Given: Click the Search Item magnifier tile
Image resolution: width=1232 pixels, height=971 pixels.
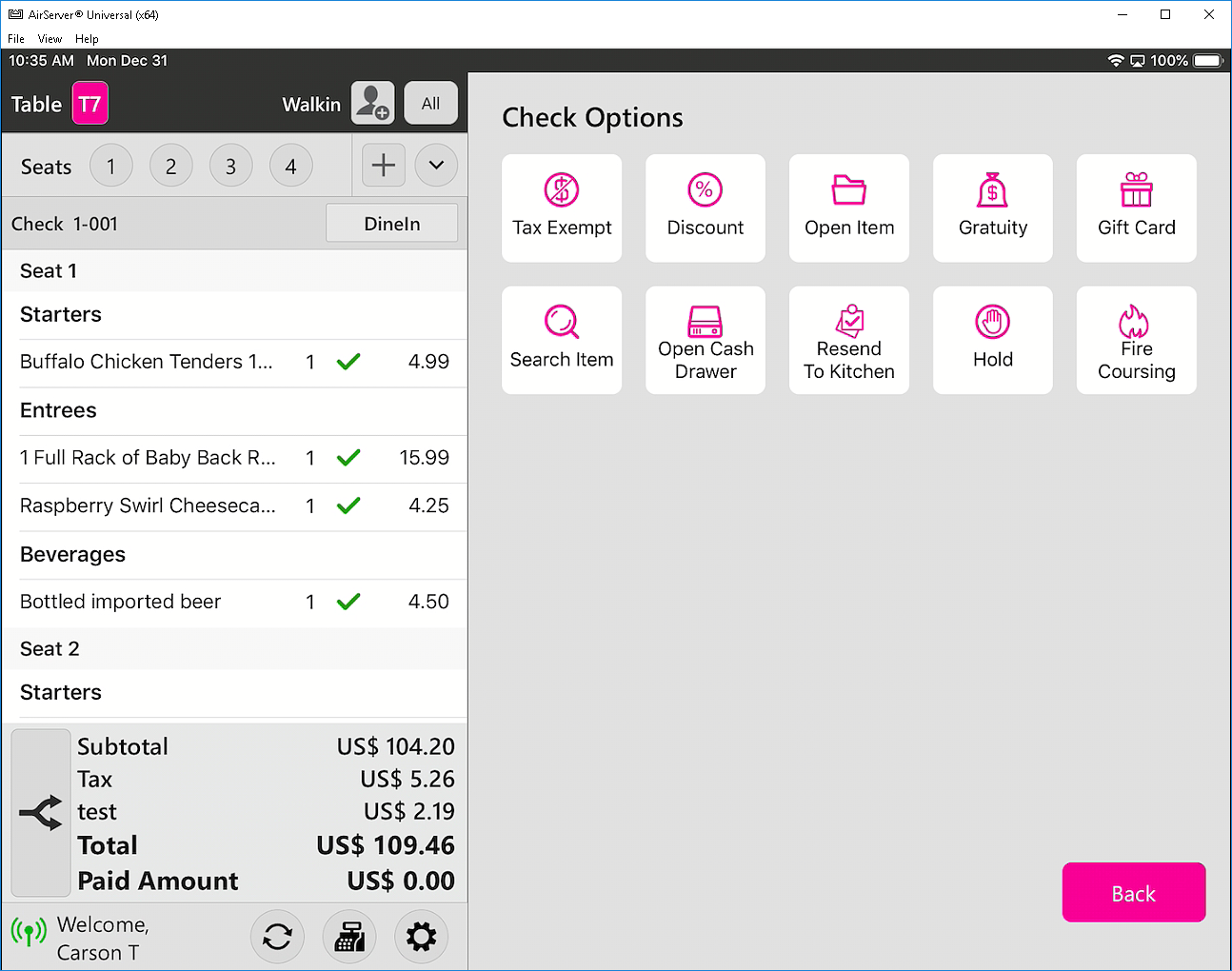Looking at the screenshot, I should (562, 340).
